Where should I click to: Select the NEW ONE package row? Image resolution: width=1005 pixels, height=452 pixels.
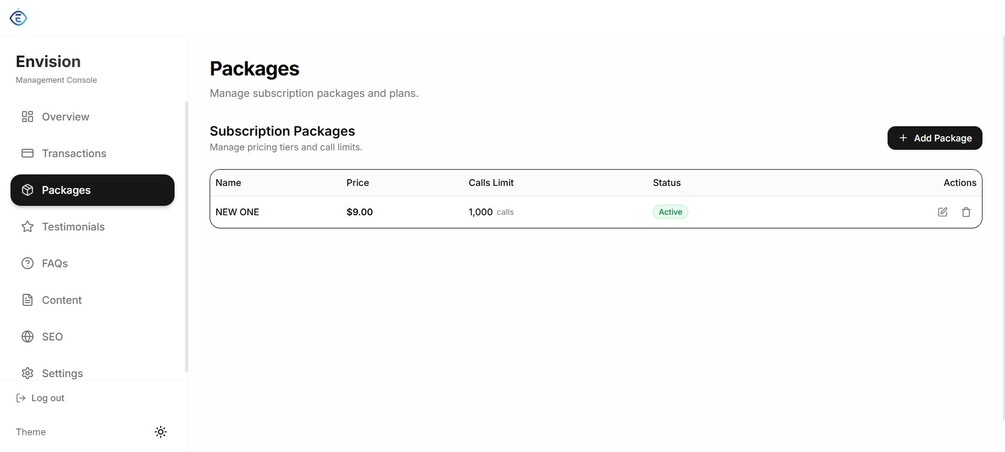point(596,212)
